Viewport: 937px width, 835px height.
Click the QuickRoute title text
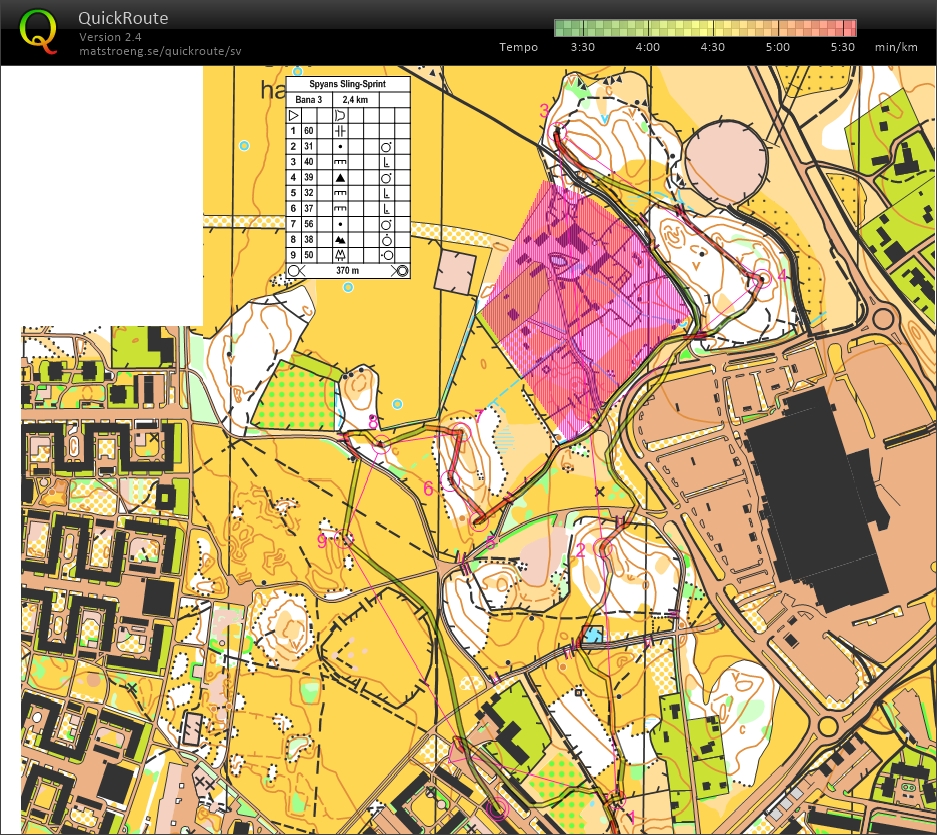click(123, 18)
